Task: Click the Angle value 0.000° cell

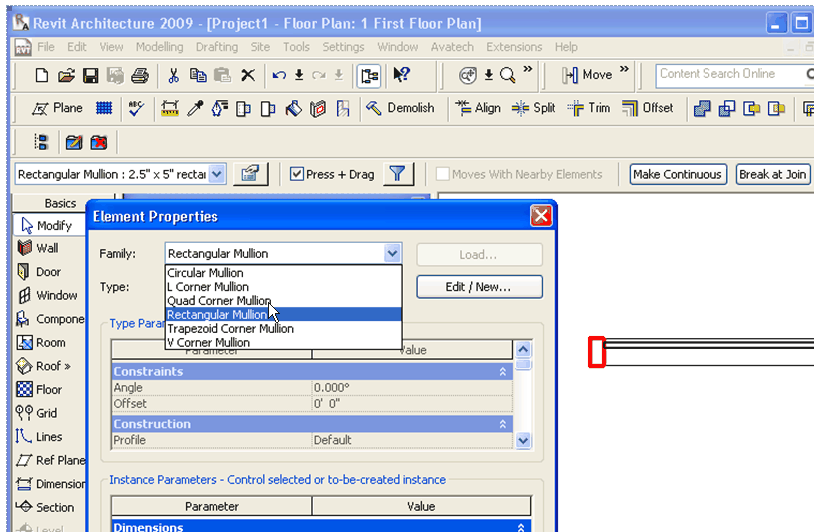Action: coord(412,388)
